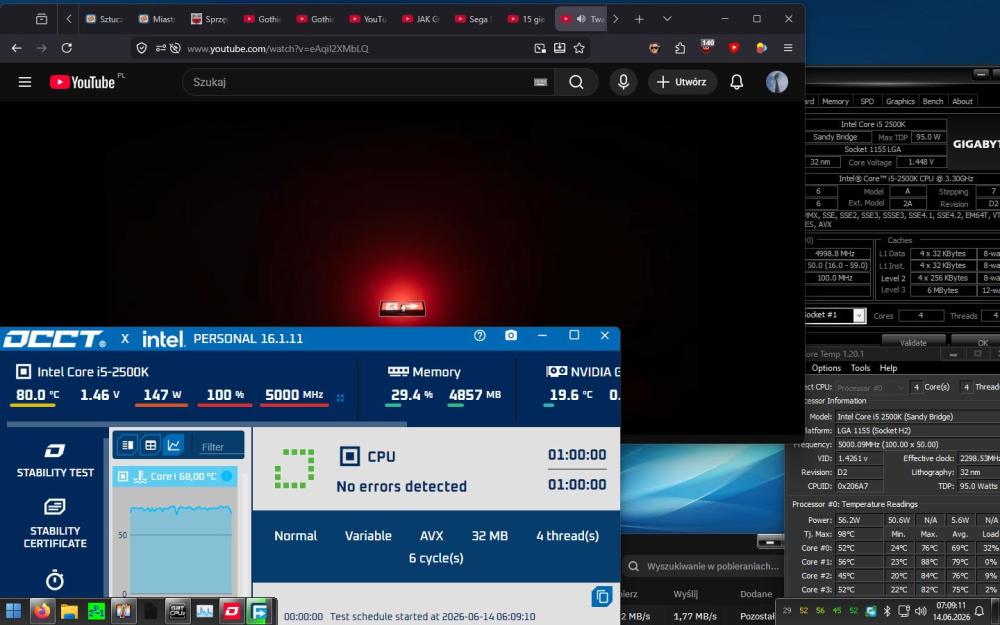Switch monitoring to graph view
Image resolution: width=1000 pixels, height=625 pixels.
pos(173,445)
